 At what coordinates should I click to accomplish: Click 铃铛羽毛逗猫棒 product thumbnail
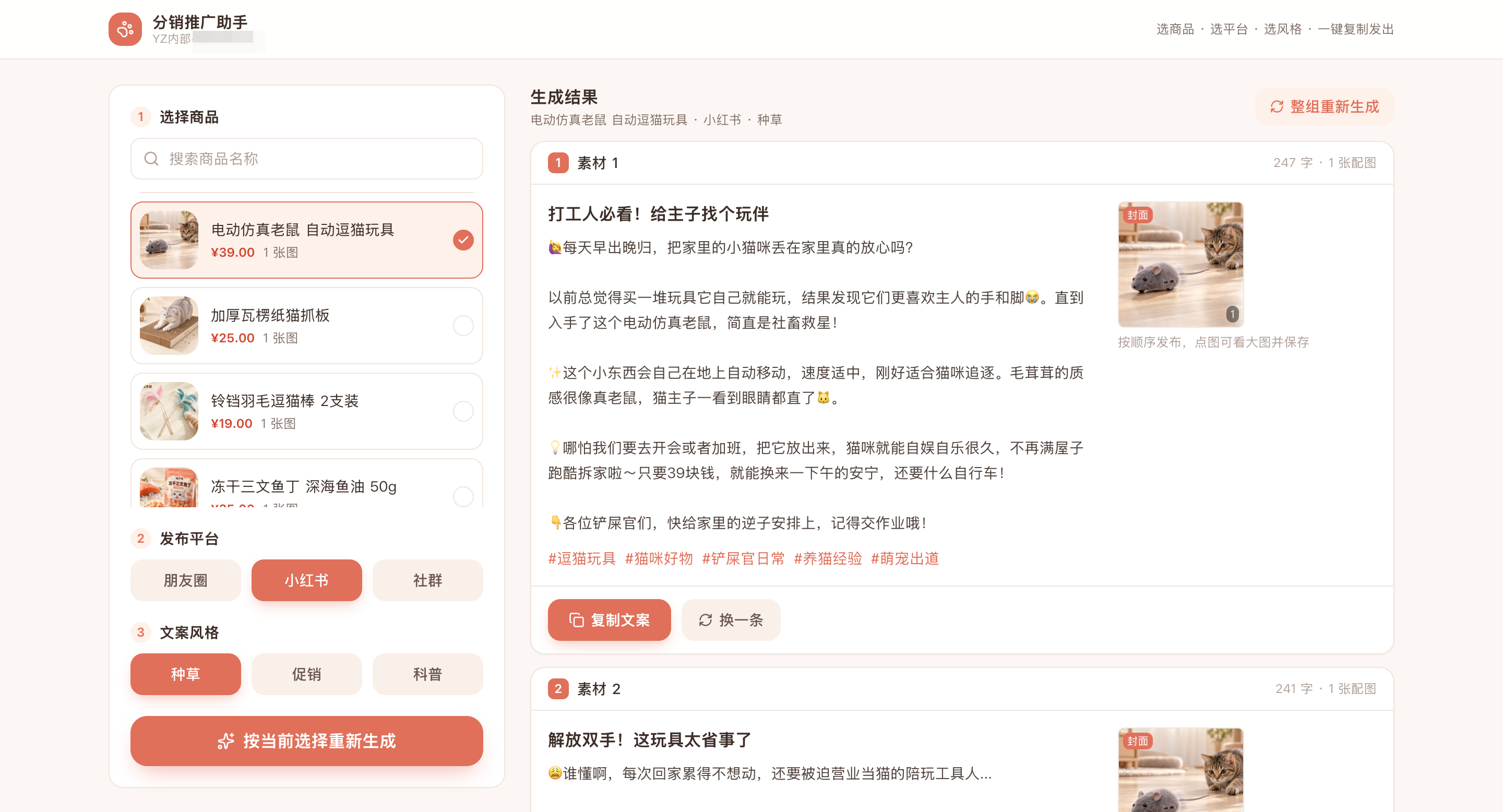[169, 411]
